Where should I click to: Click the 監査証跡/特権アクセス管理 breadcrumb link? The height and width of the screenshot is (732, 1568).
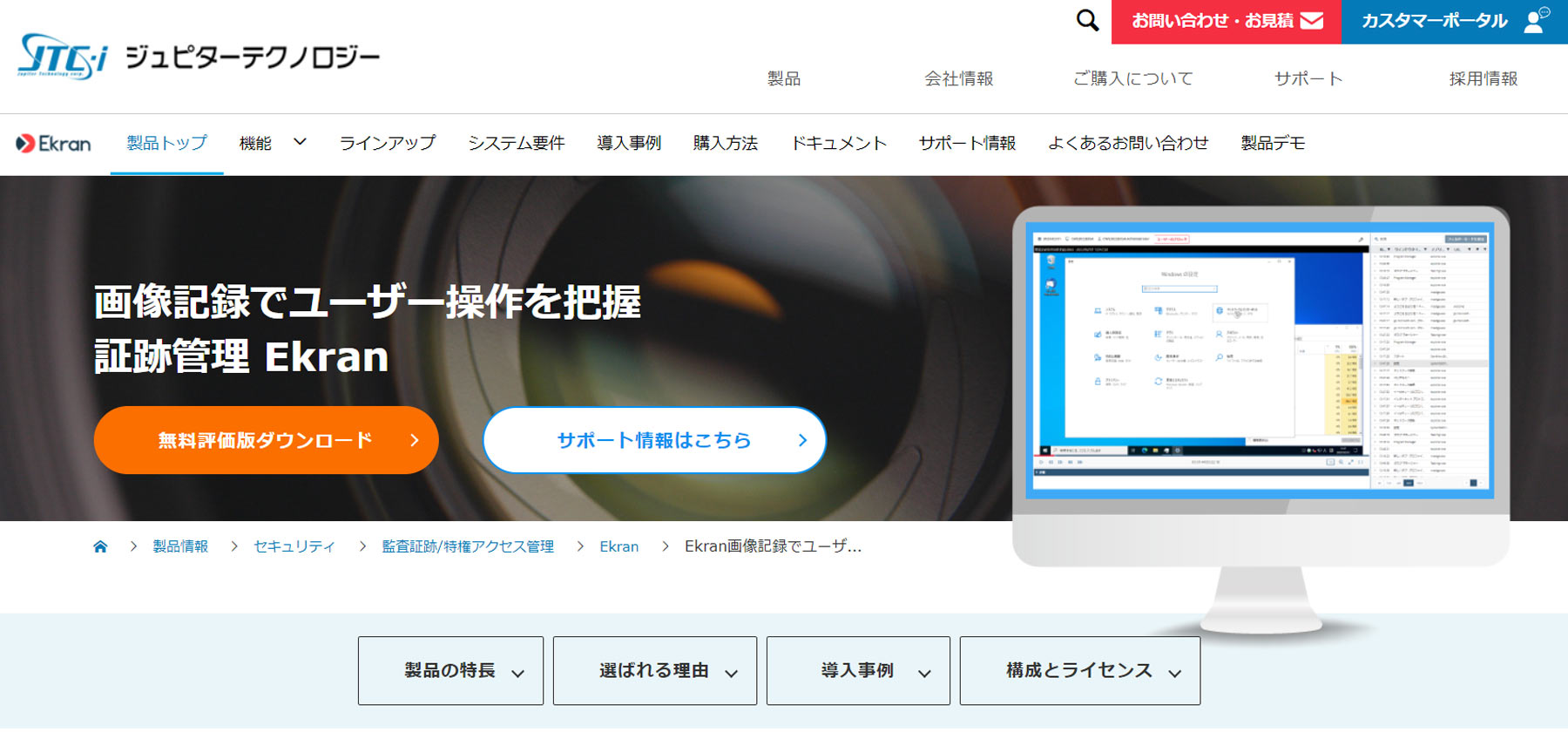click(x=468, y=546)
